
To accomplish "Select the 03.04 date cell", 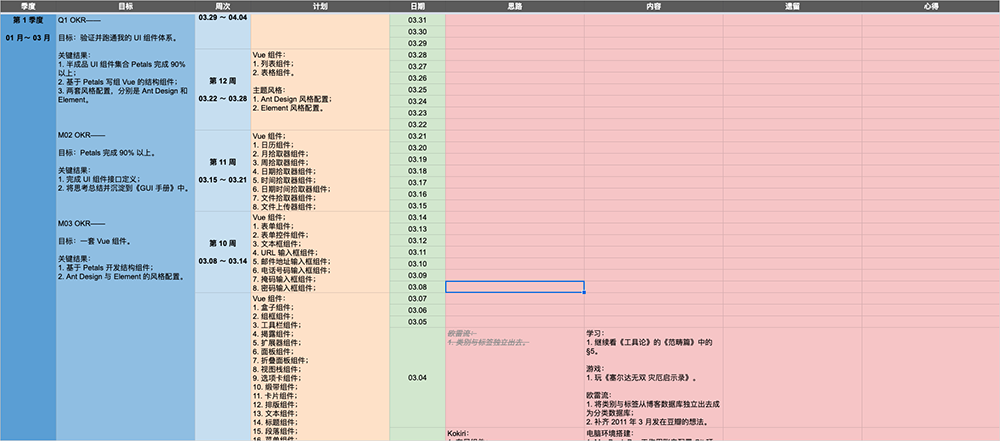I will point(417,377).
